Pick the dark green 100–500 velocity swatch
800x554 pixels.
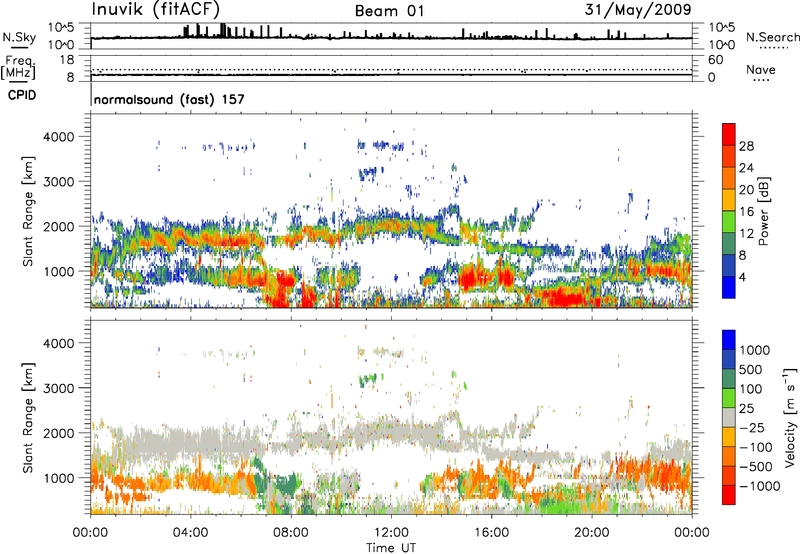pyautogui.click(x=729, y=379)
